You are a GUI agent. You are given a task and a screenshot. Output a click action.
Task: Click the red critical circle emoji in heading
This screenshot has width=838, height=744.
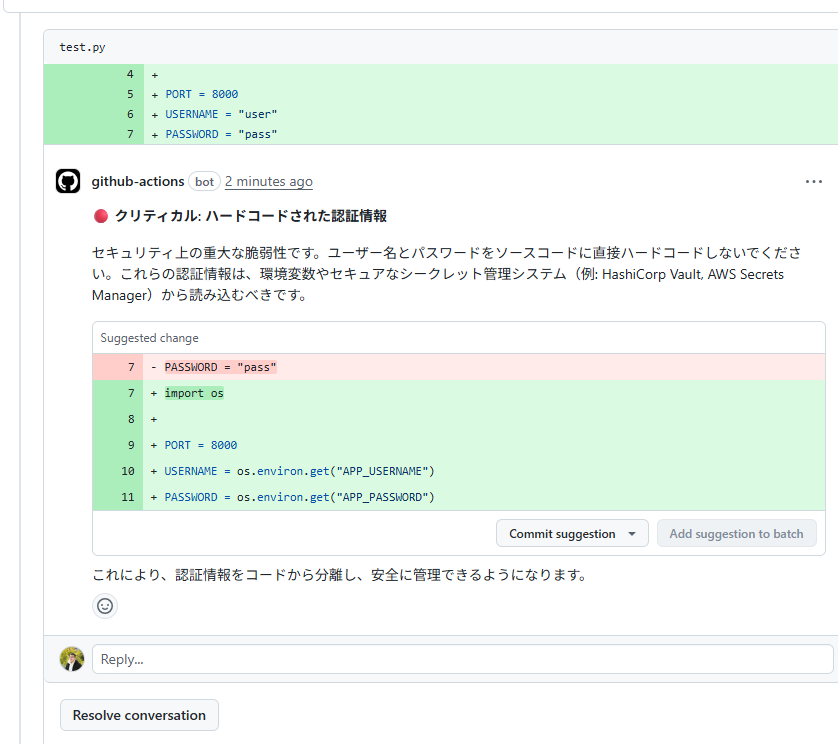(x=100, y=216)
